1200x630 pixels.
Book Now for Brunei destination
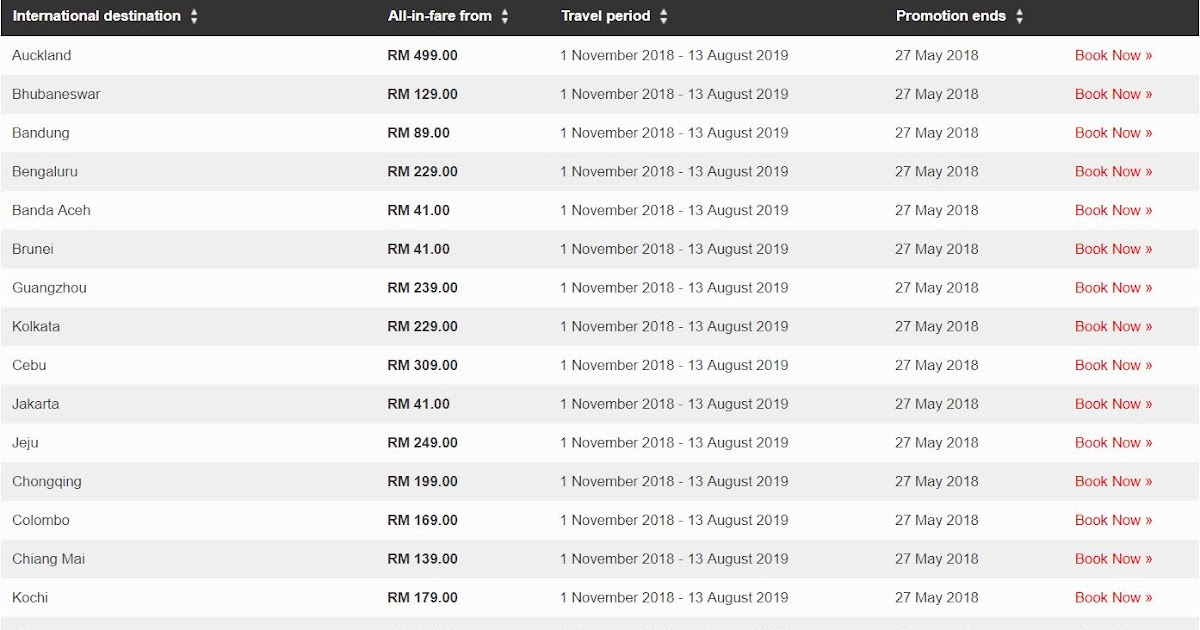[1113, 249]
